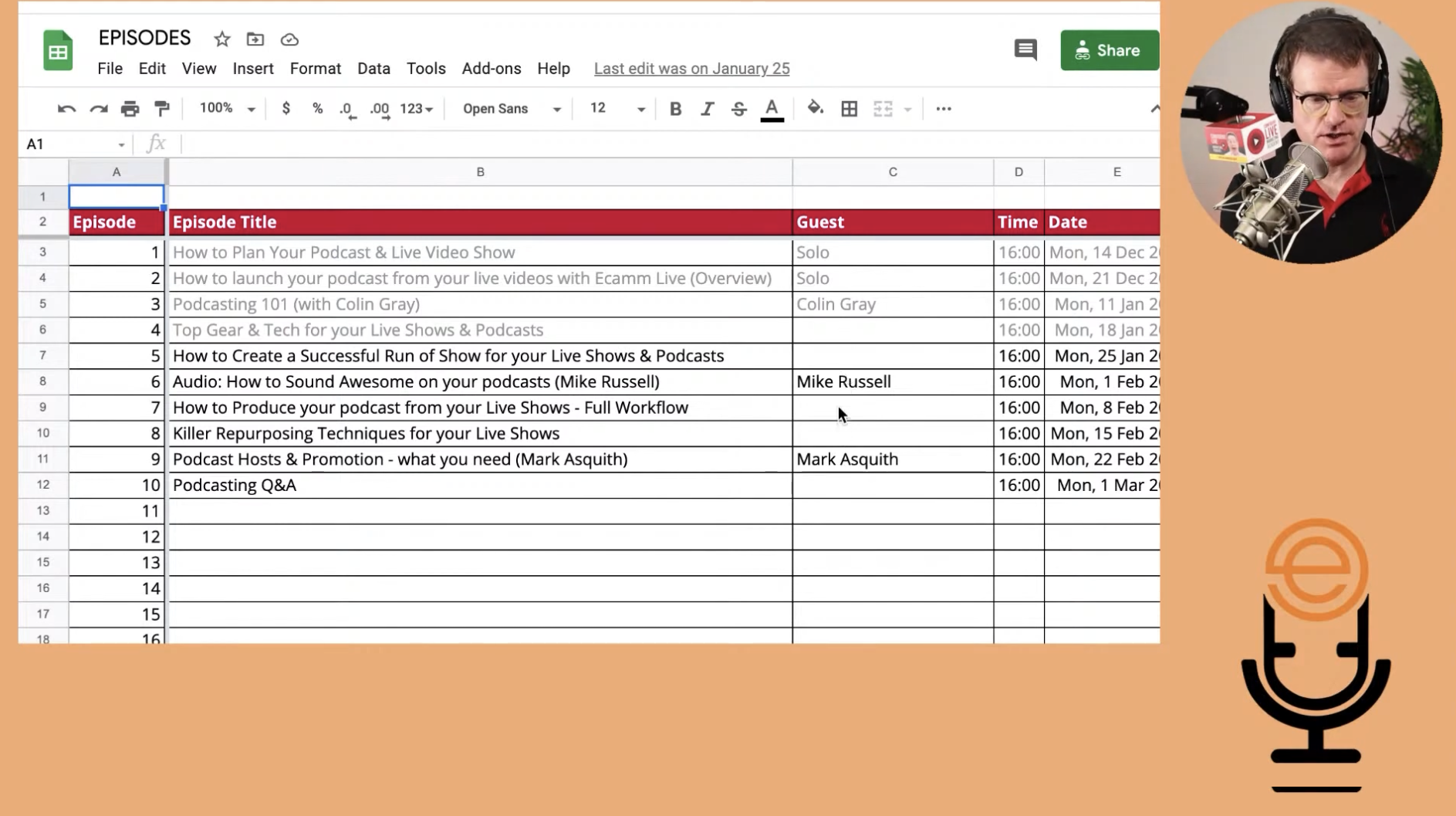Click the green Share button

(1109, 50)
